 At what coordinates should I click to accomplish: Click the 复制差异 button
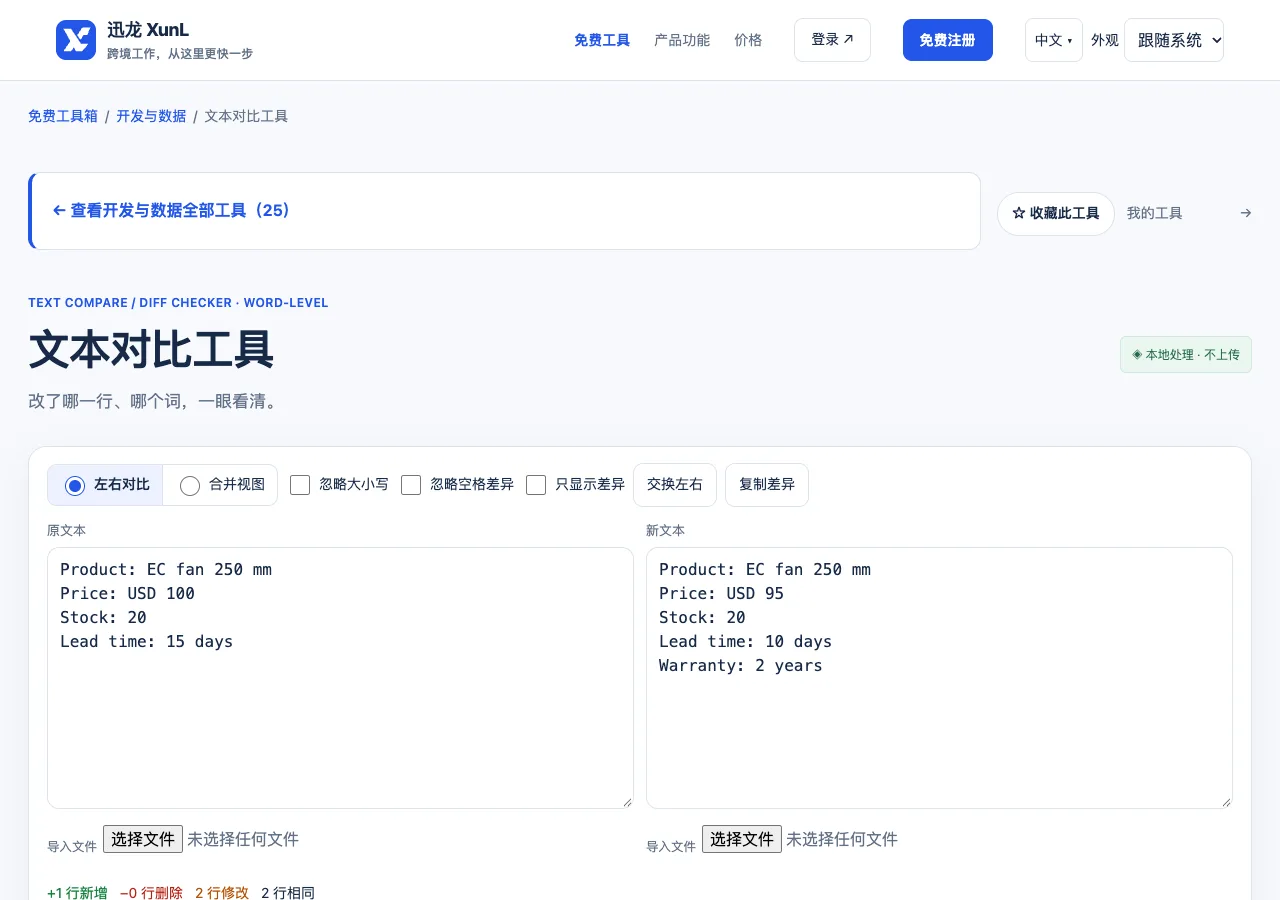click(x=767, y=485)
